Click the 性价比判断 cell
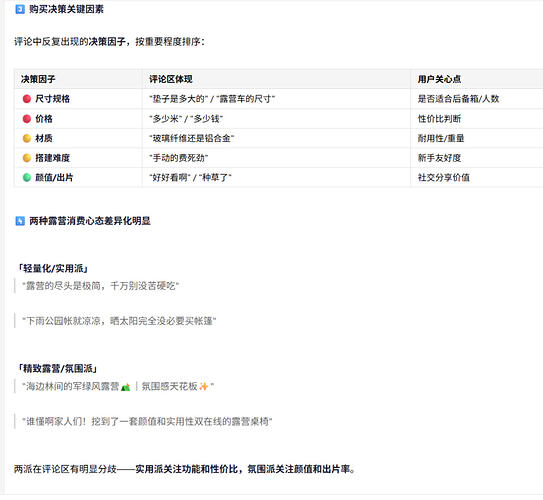 click(x=477, y=119)
